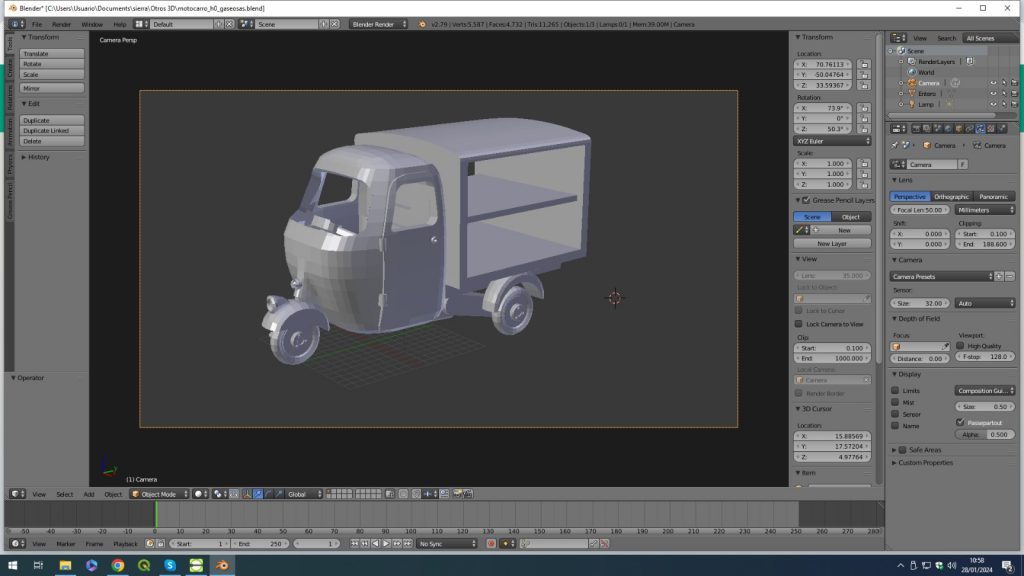Open the XYZ Euler rotation mode dropdown
The image size is (1024, 576).
click(833, 141)
